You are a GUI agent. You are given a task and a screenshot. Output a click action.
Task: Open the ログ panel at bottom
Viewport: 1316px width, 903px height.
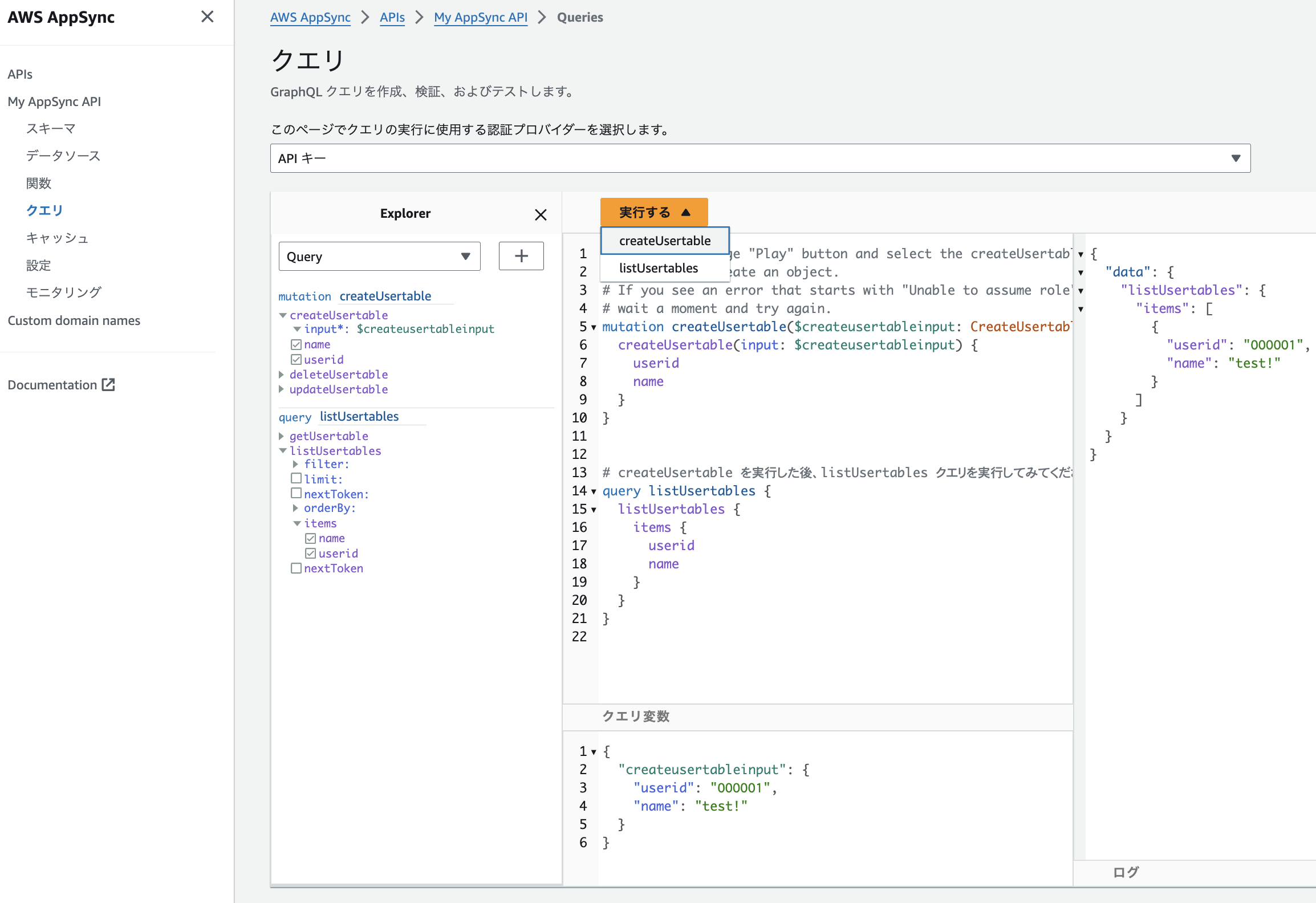click(1126, 872)
